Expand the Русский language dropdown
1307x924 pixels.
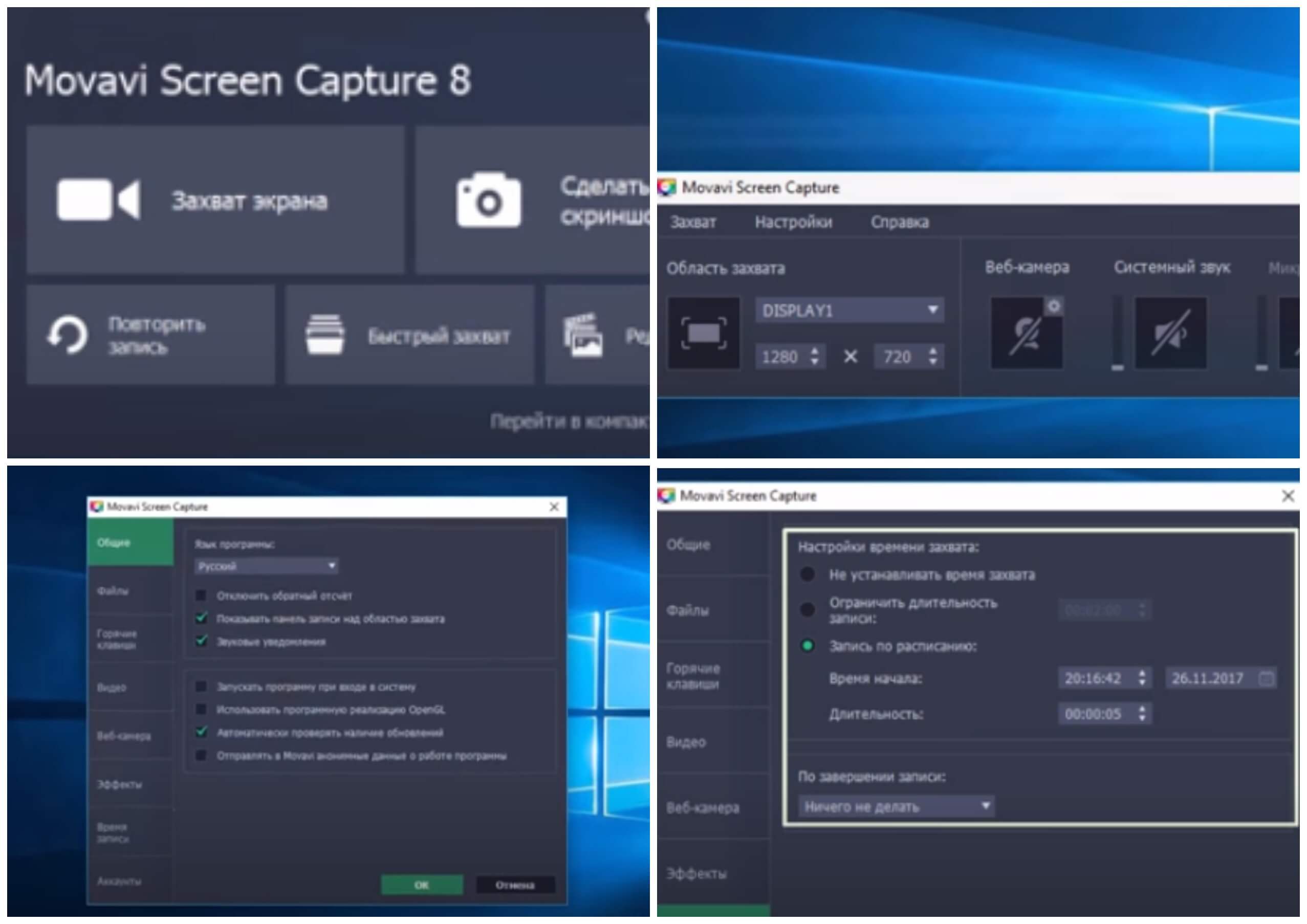[267, 566]
